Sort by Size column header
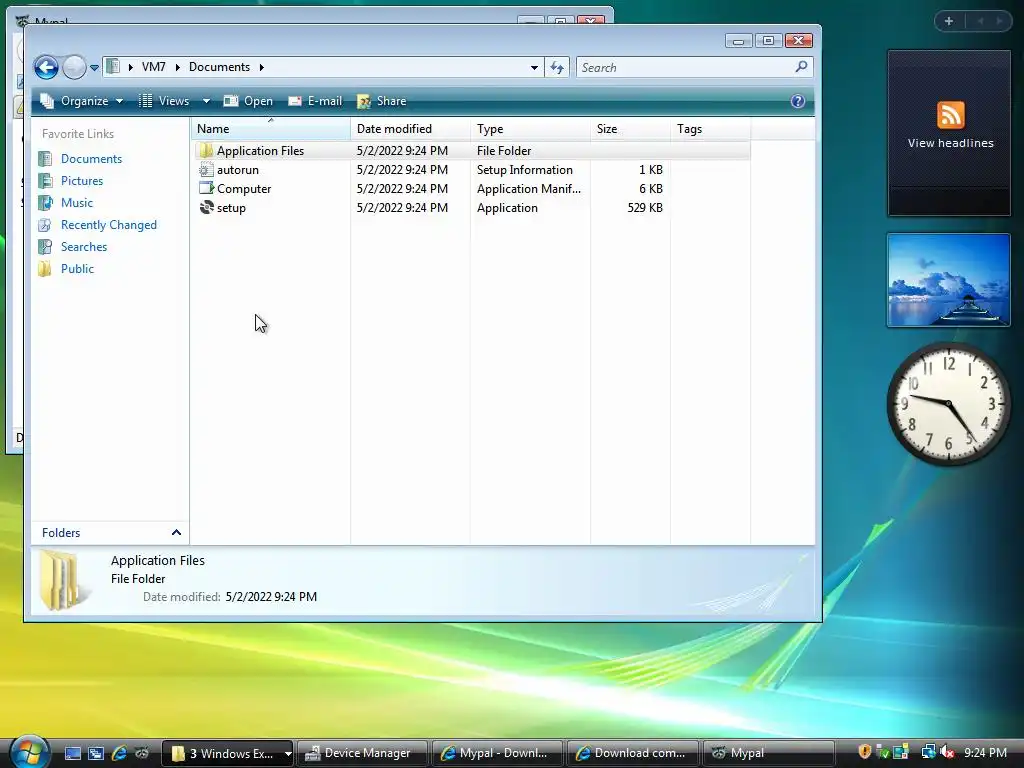This screenshot has height=768, width=1024. pos(630,129)
